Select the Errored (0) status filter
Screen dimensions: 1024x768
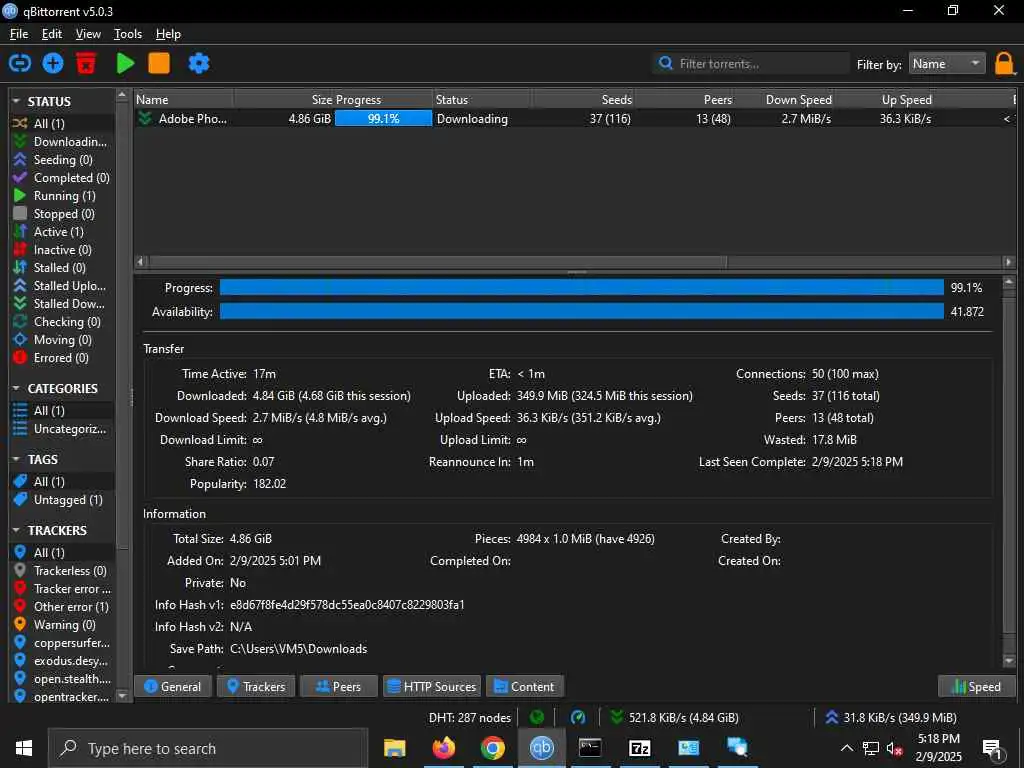62,358
